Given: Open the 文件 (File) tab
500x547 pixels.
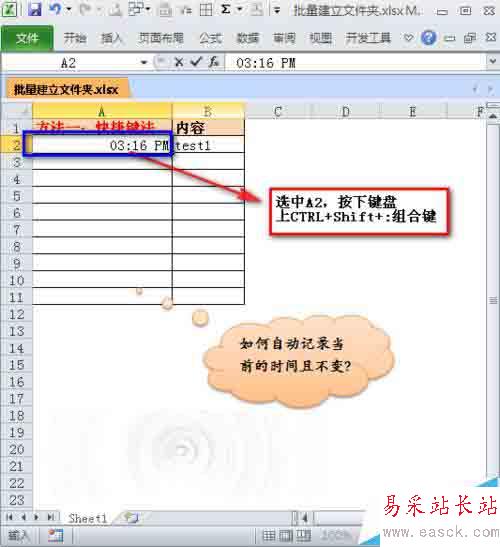Looking at the screenshot, I should pos(27,38).
